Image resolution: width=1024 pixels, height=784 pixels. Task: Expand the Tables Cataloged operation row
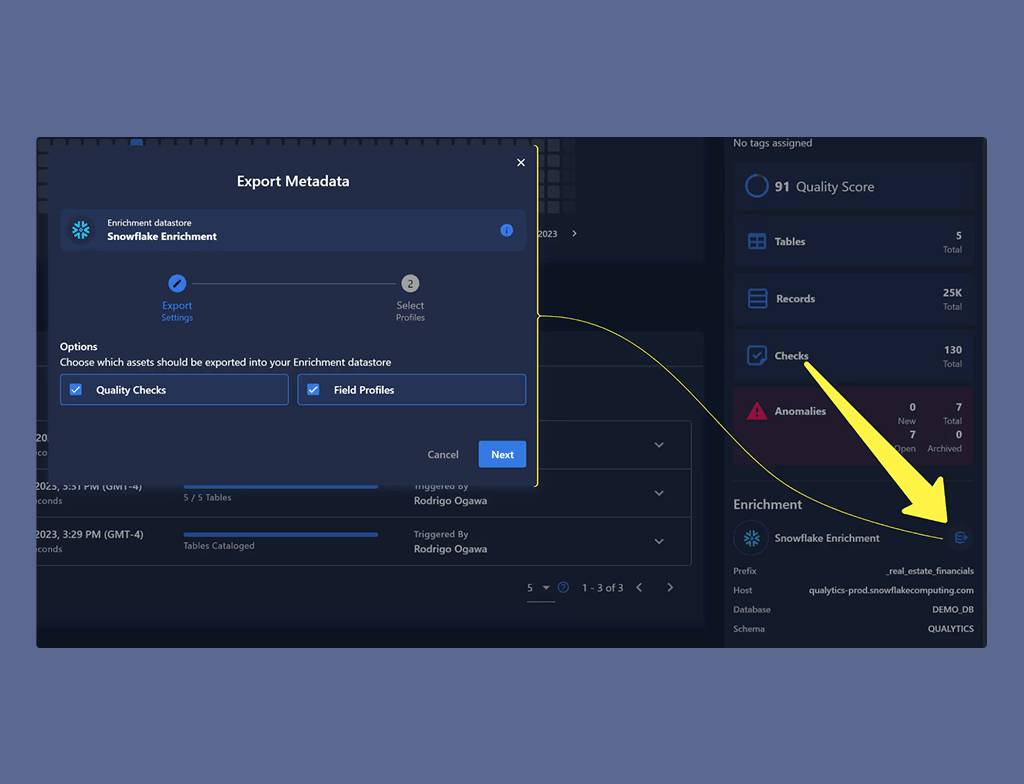click(x=659, y=542)
